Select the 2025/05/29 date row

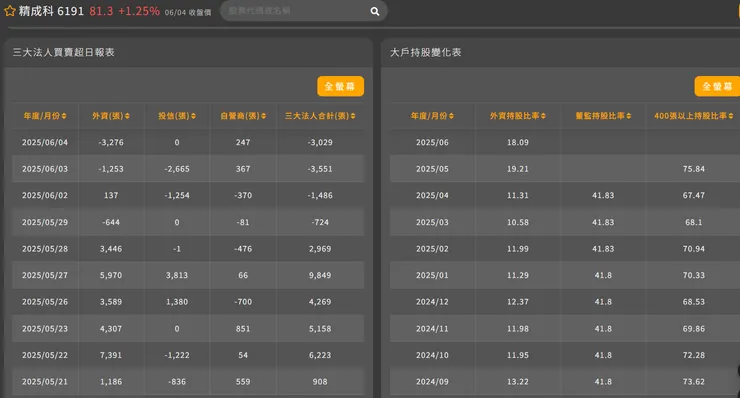click(188, 222)
